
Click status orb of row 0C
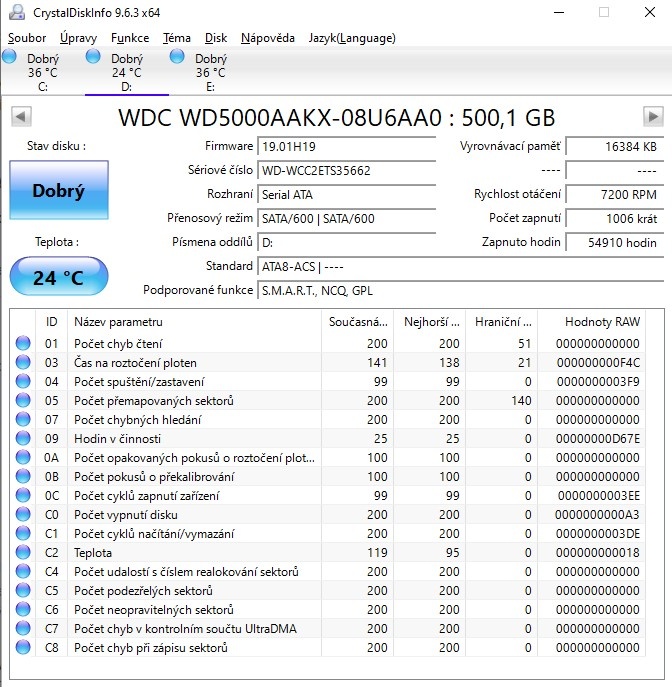pos(23,495)
